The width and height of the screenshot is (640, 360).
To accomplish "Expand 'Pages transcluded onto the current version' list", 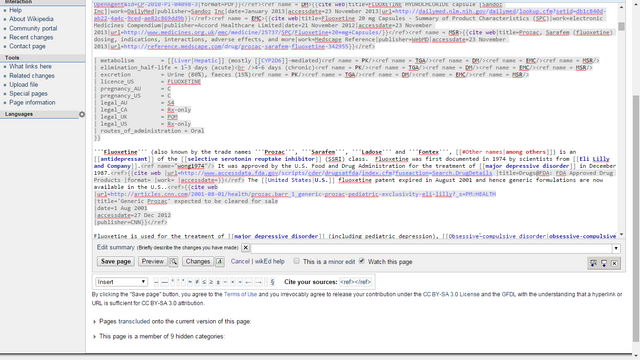I will pyautogui.click(x=94, y=322).
